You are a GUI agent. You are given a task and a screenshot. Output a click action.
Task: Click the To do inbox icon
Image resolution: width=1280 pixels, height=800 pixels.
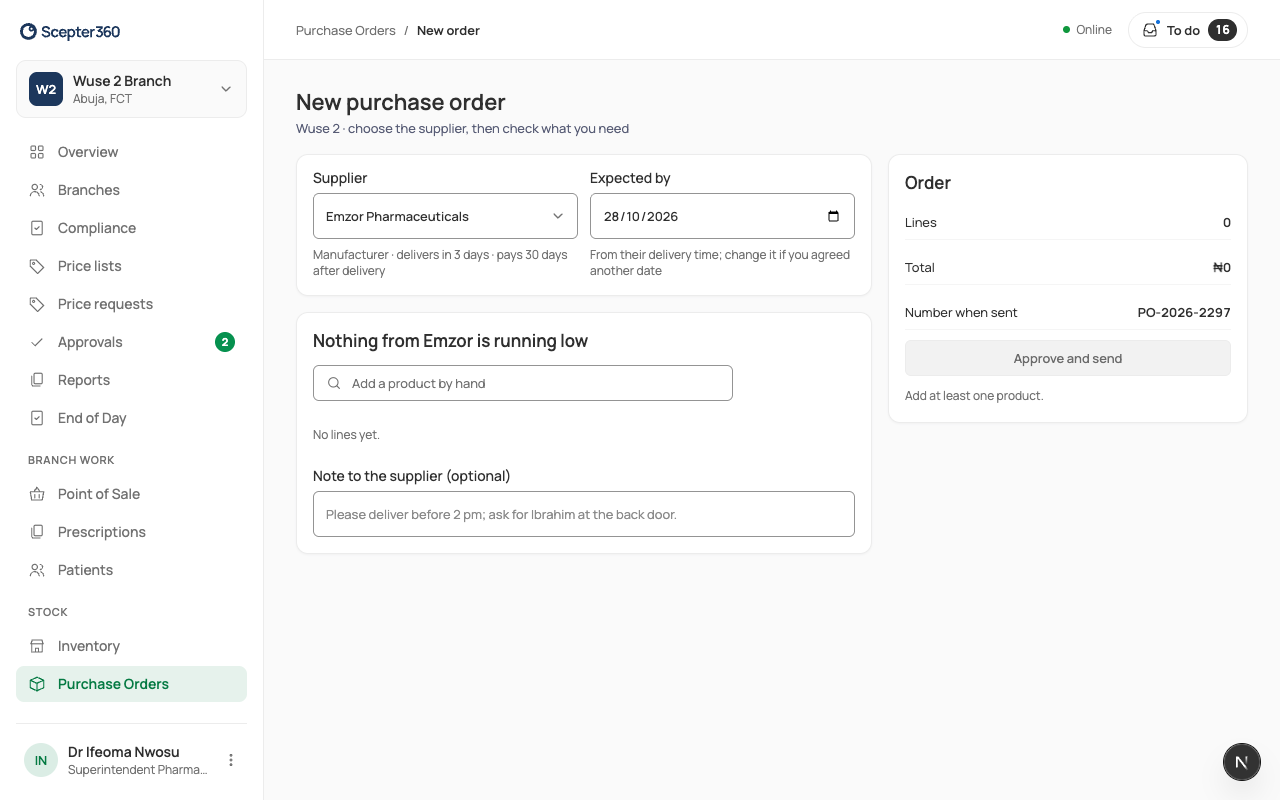point(1150,30)
